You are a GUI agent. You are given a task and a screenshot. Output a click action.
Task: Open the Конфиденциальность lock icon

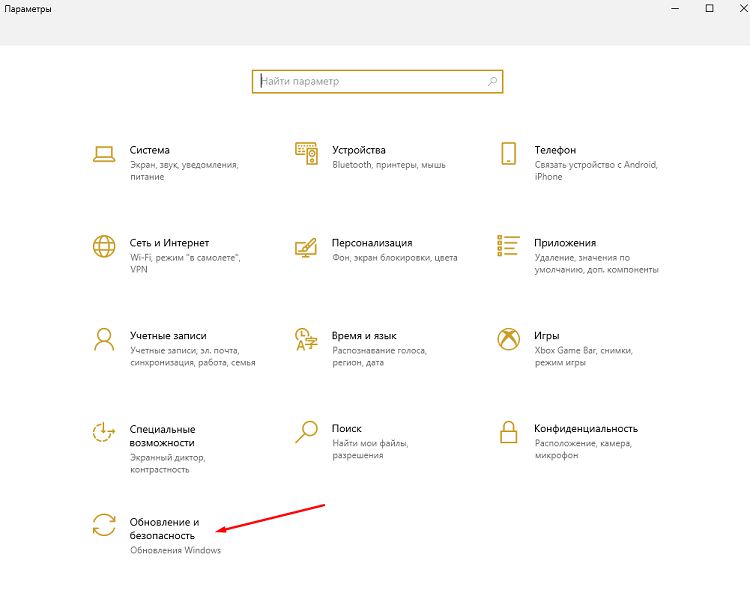(x=508, y=432)
